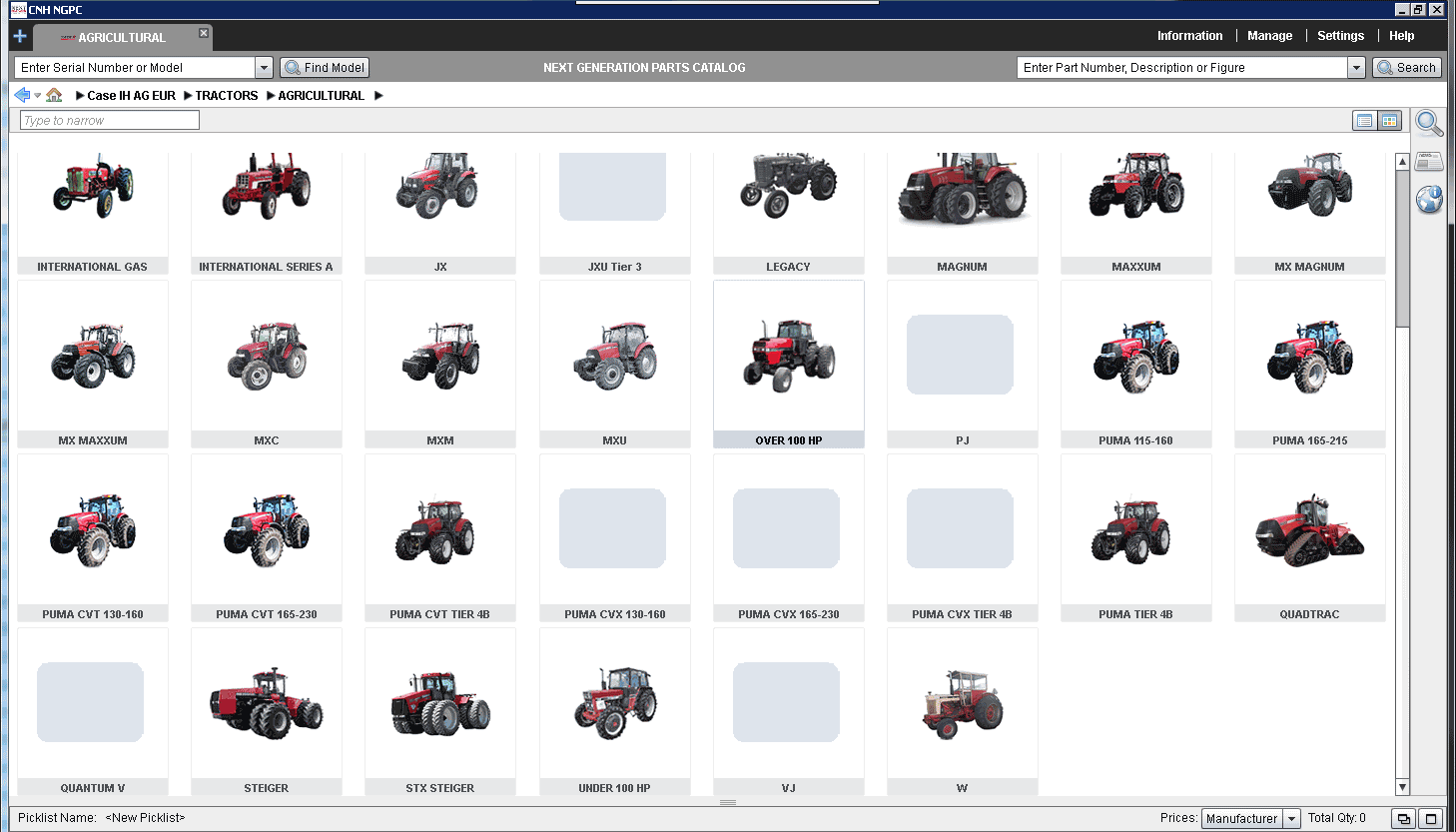
Task: Open the W tractor thumbnail
Action: pyautogui.click(x=963, y=711)
